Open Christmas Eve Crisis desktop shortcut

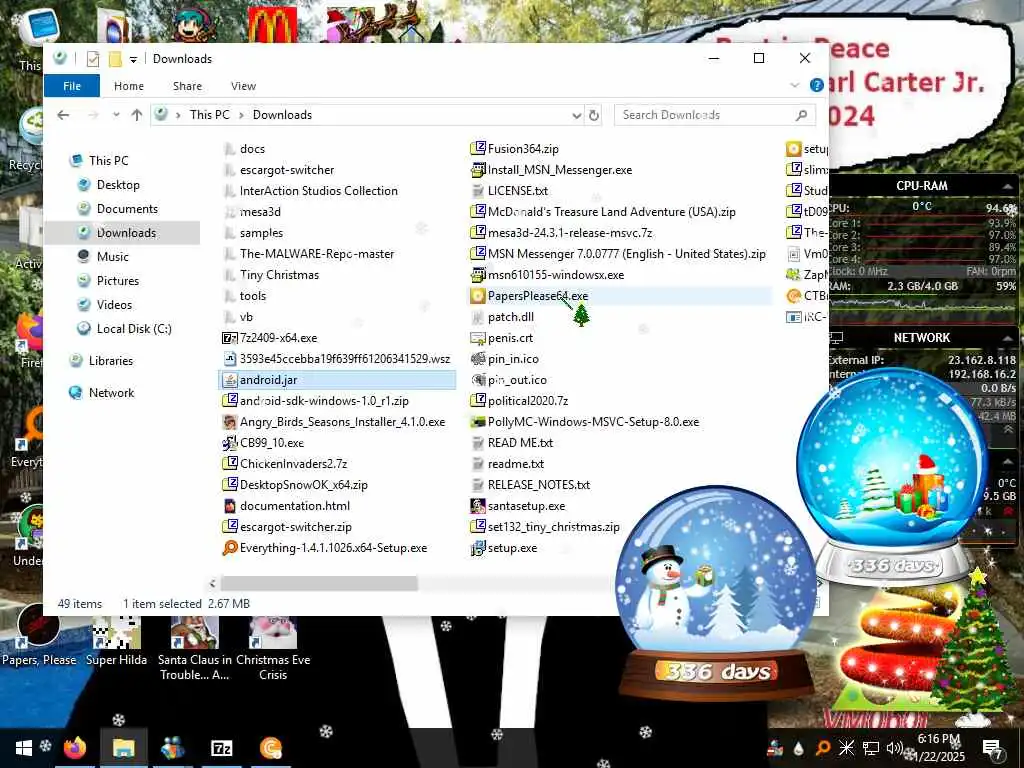pyautogui.click(x=273, y=650)
